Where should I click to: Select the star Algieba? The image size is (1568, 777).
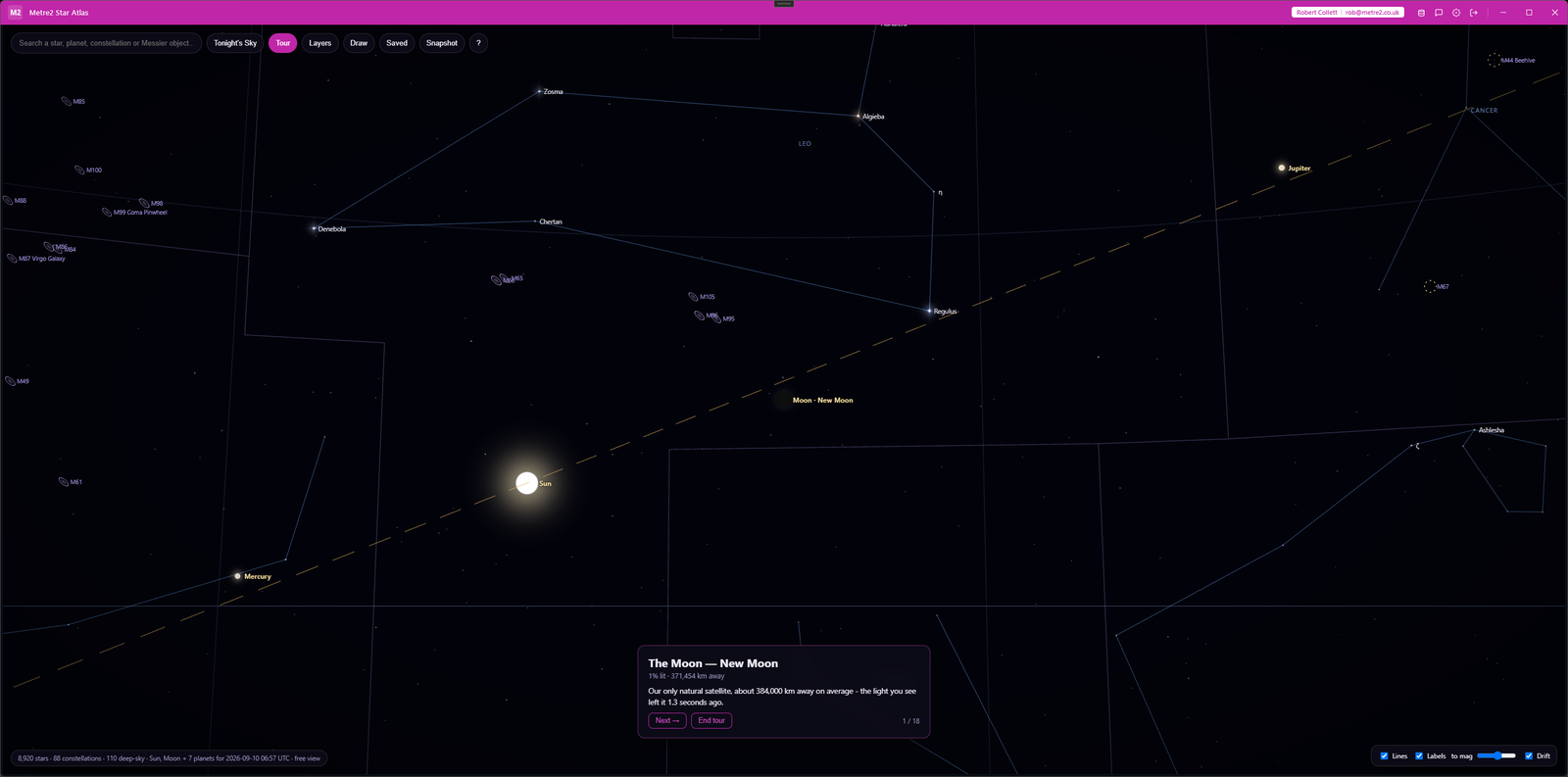[x=858, y=116]
